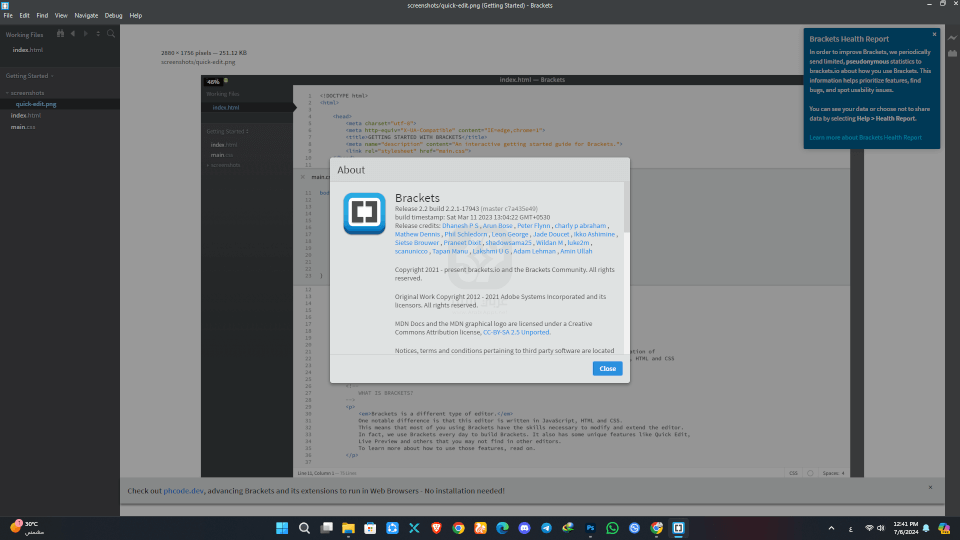Click the Brackets logo in About dialog
Screen dimensions: 960x540
coord(365,214)
